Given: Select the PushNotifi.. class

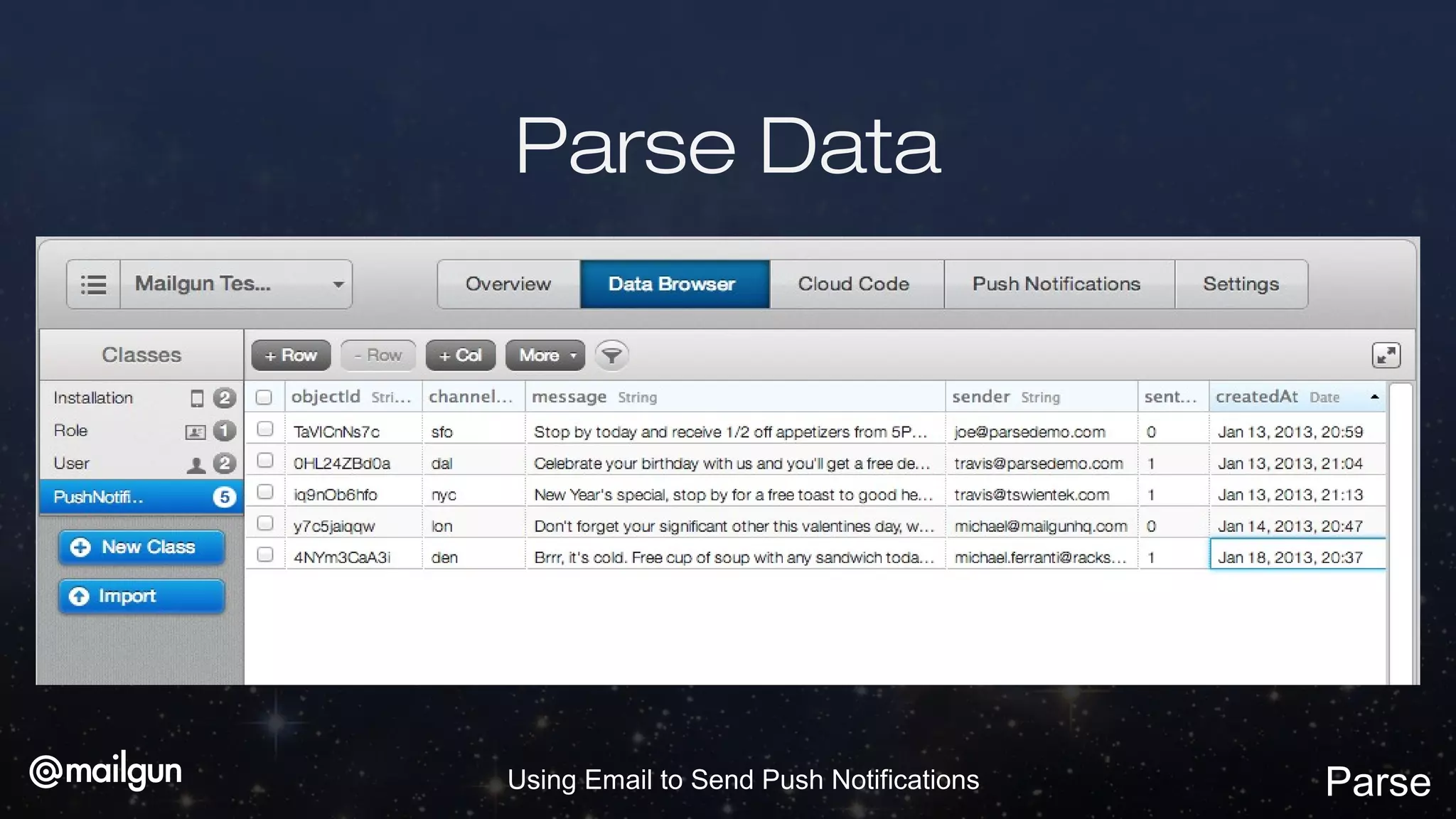Looking at the screenshot, I should 141,496.
